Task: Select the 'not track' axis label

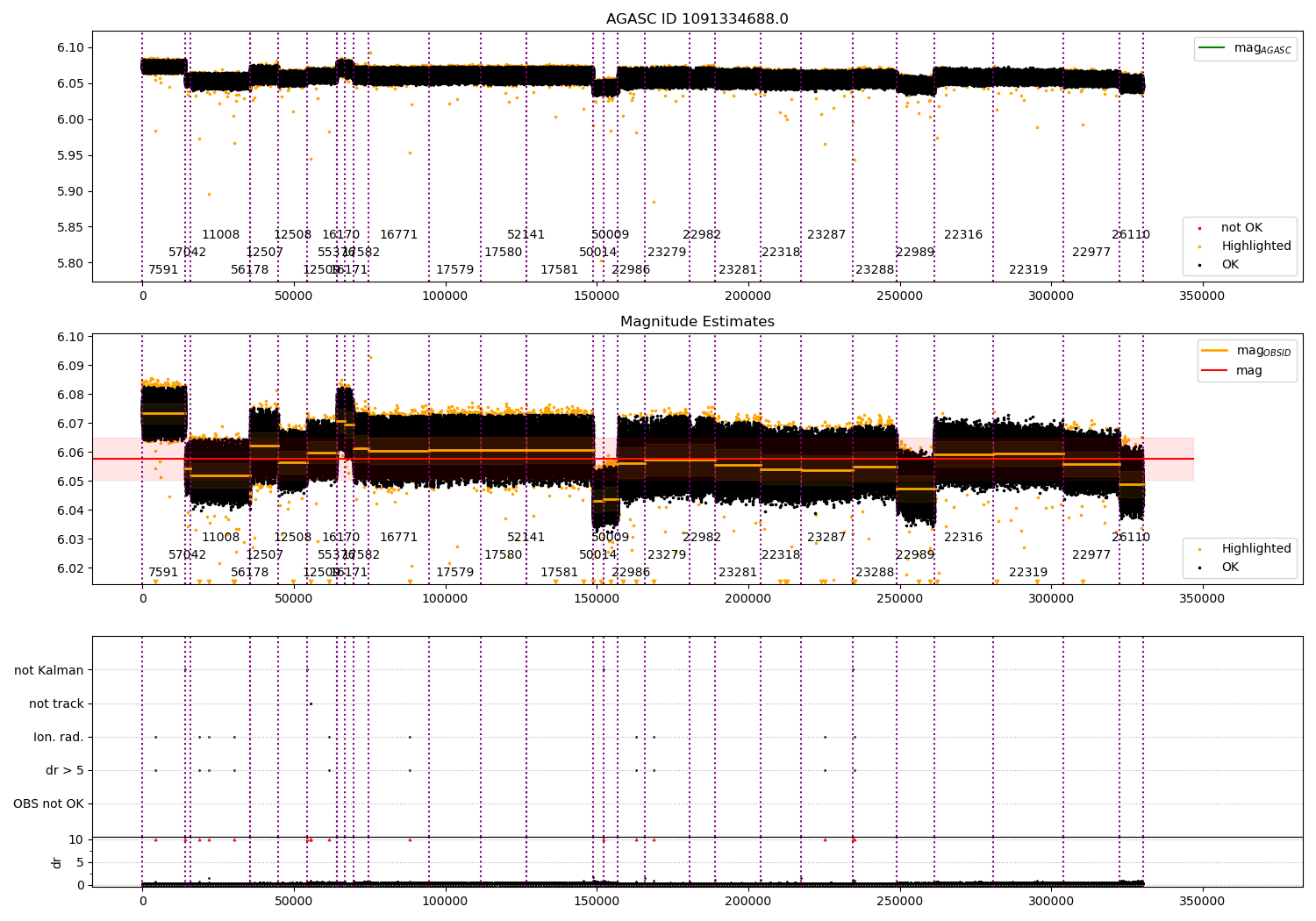Action: (56, 703)
